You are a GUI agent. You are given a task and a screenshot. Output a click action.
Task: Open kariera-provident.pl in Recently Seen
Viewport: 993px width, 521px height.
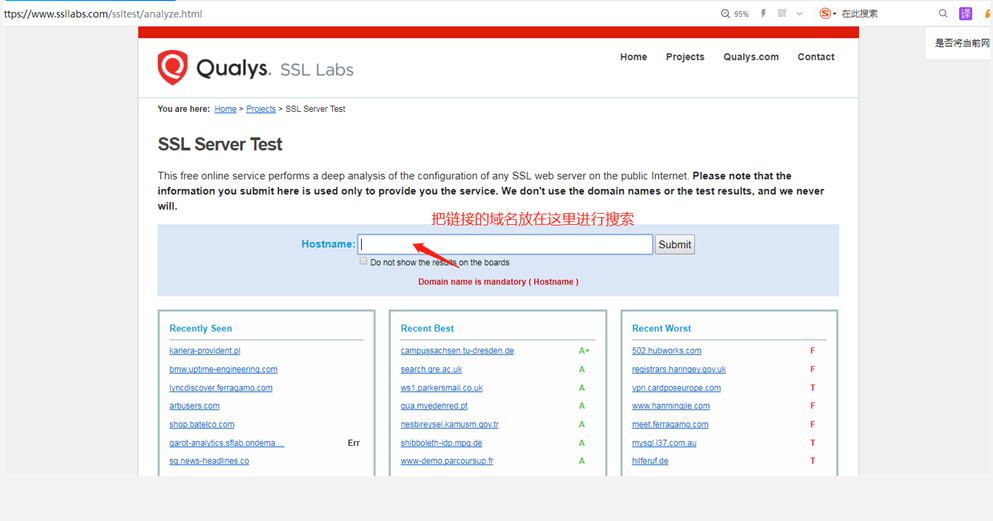tap(205, 351)
